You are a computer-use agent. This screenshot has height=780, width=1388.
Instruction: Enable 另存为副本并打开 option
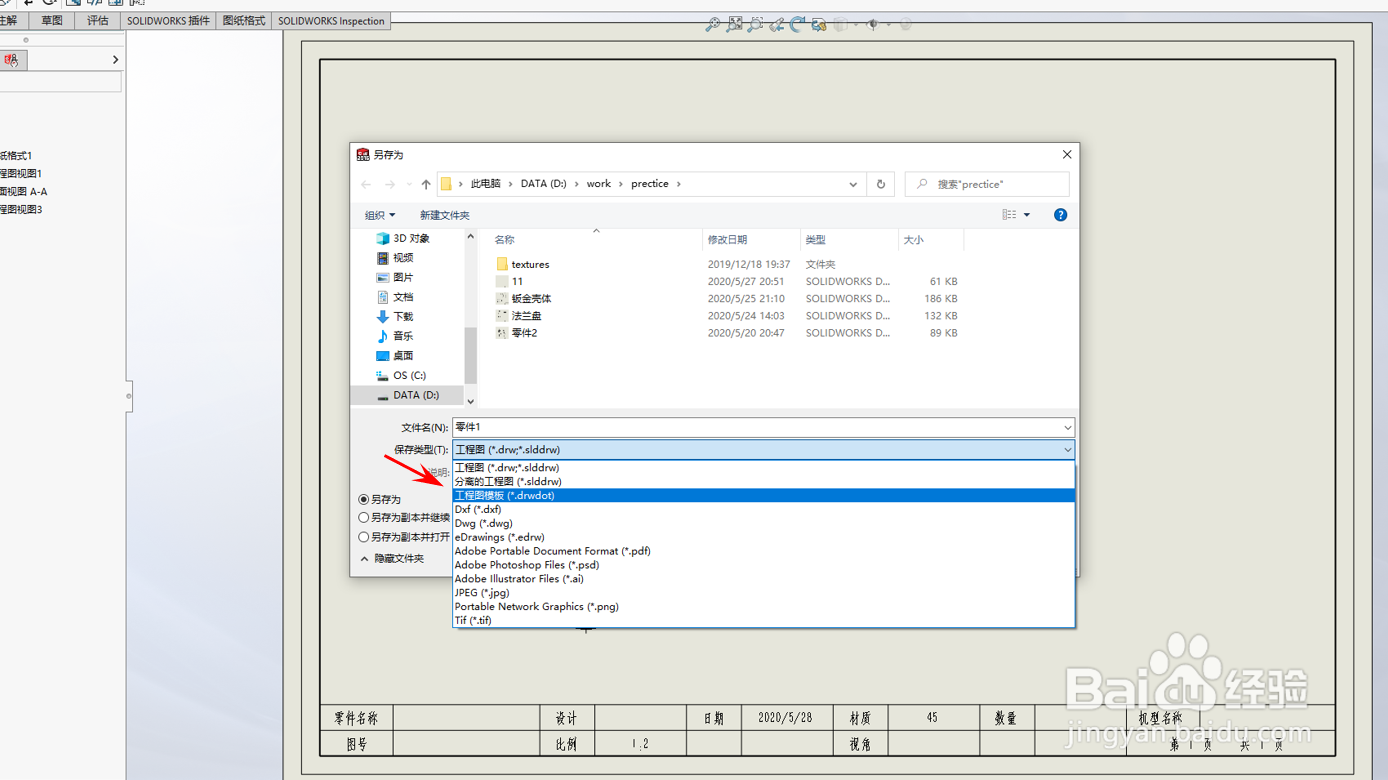pos(362,535)
